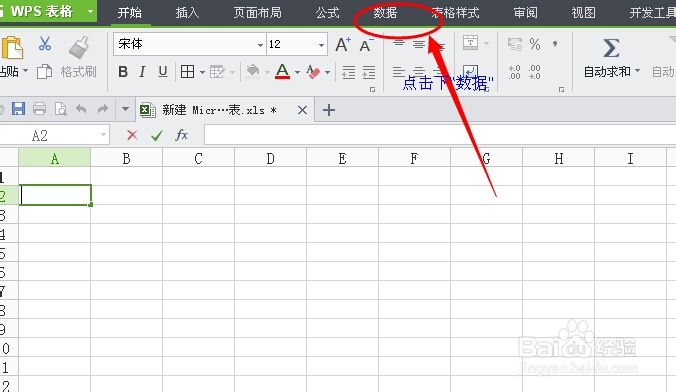The image size is (676, 392).
Task: Open the font size dropdown
Action: click(322, 45)
